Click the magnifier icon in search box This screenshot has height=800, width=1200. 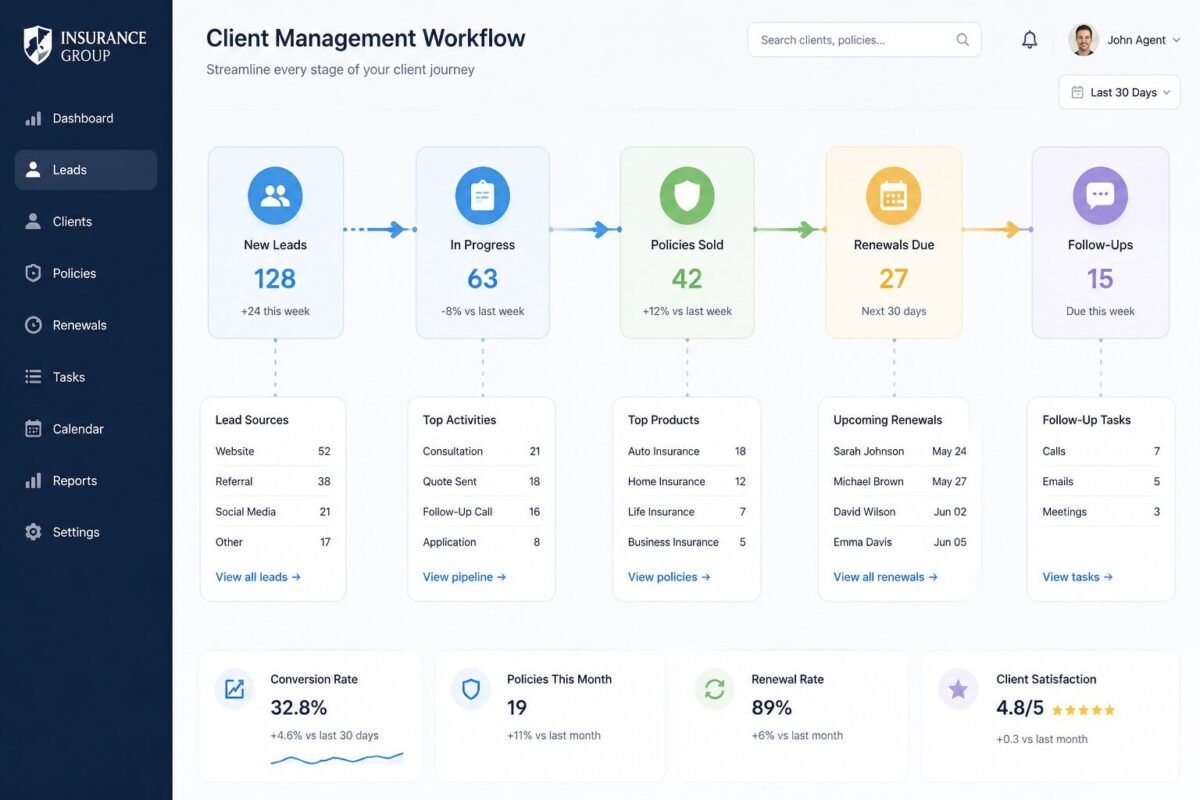(x=962, y=40)
